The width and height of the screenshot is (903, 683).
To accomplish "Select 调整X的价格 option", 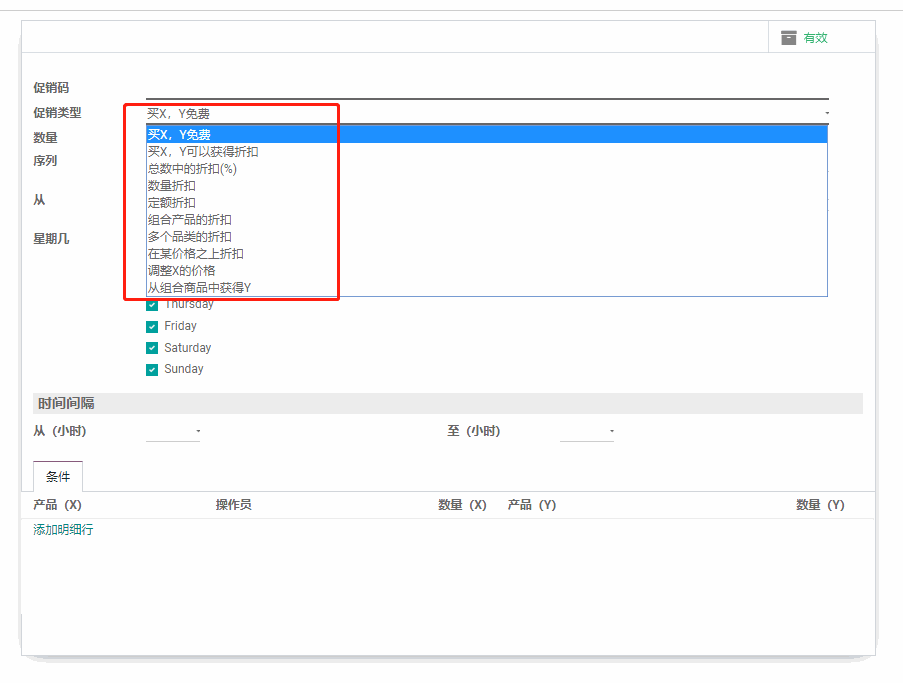I will point(182,271).
